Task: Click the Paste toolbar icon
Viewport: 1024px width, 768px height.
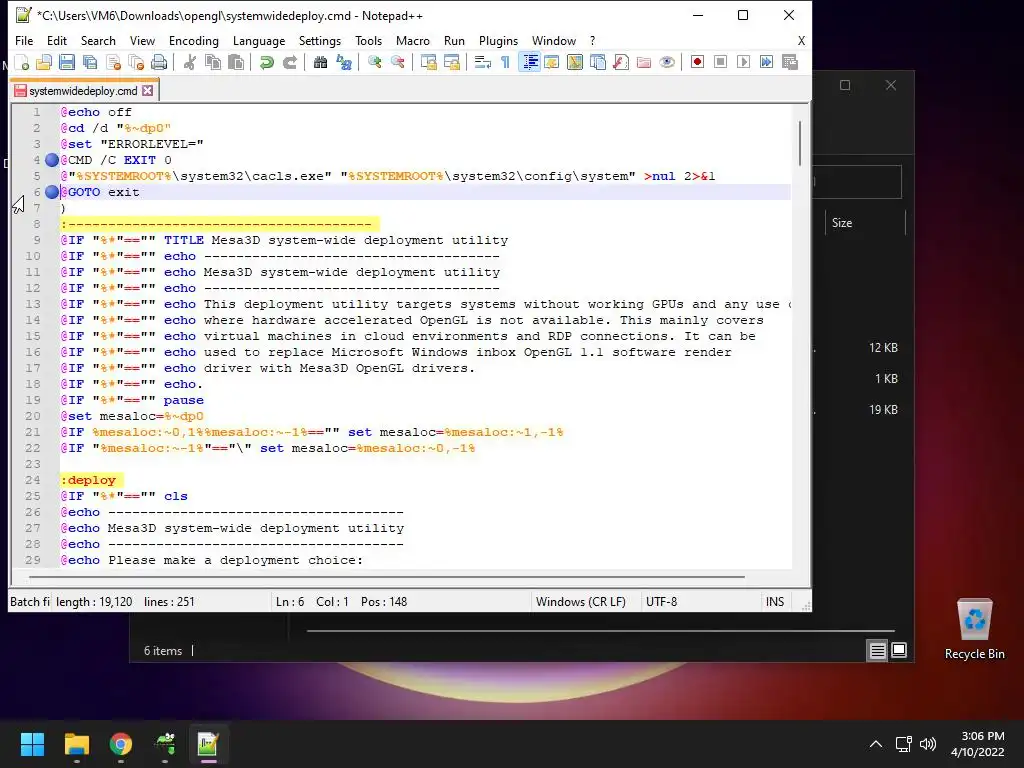Action: pyautogui.click(x=236, y=63)
